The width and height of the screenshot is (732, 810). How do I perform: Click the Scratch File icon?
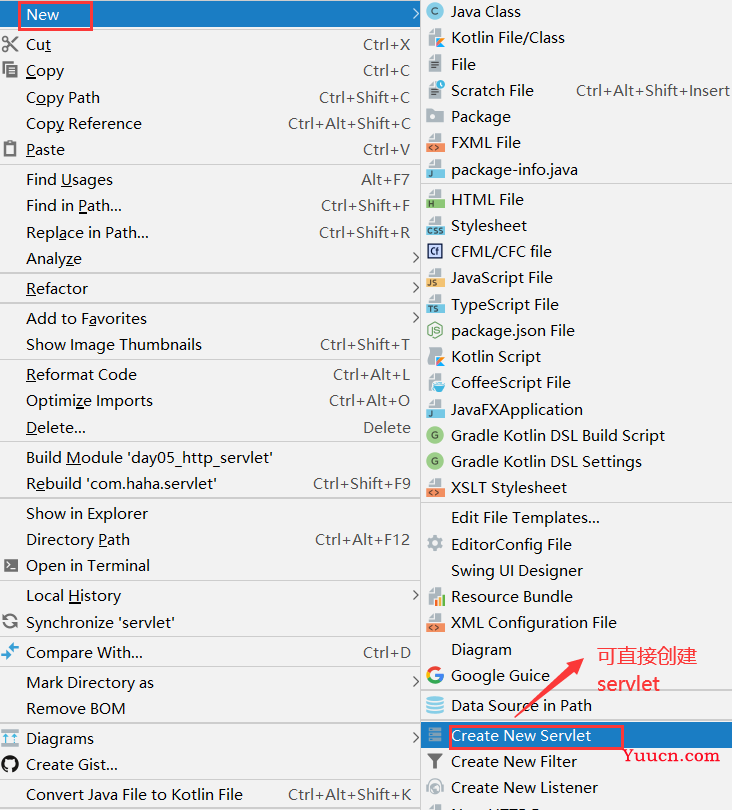pyautogui.click(x=435, y=90)
